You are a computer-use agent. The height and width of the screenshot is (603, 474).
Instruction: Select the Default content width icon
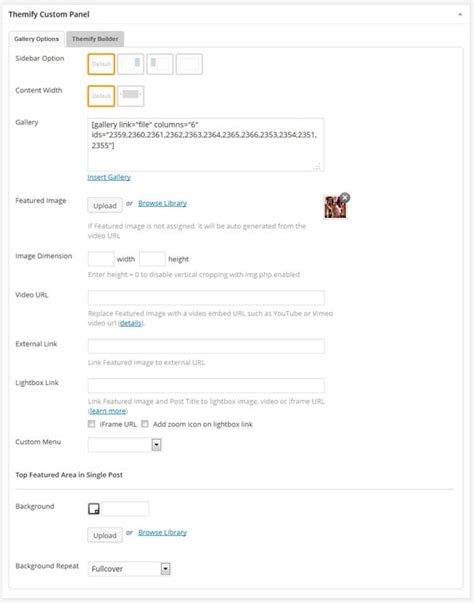(x=101, y=96)
